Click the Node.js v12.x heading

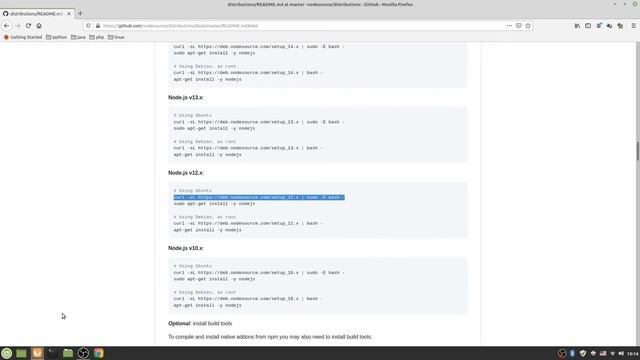tap(186, 173)
